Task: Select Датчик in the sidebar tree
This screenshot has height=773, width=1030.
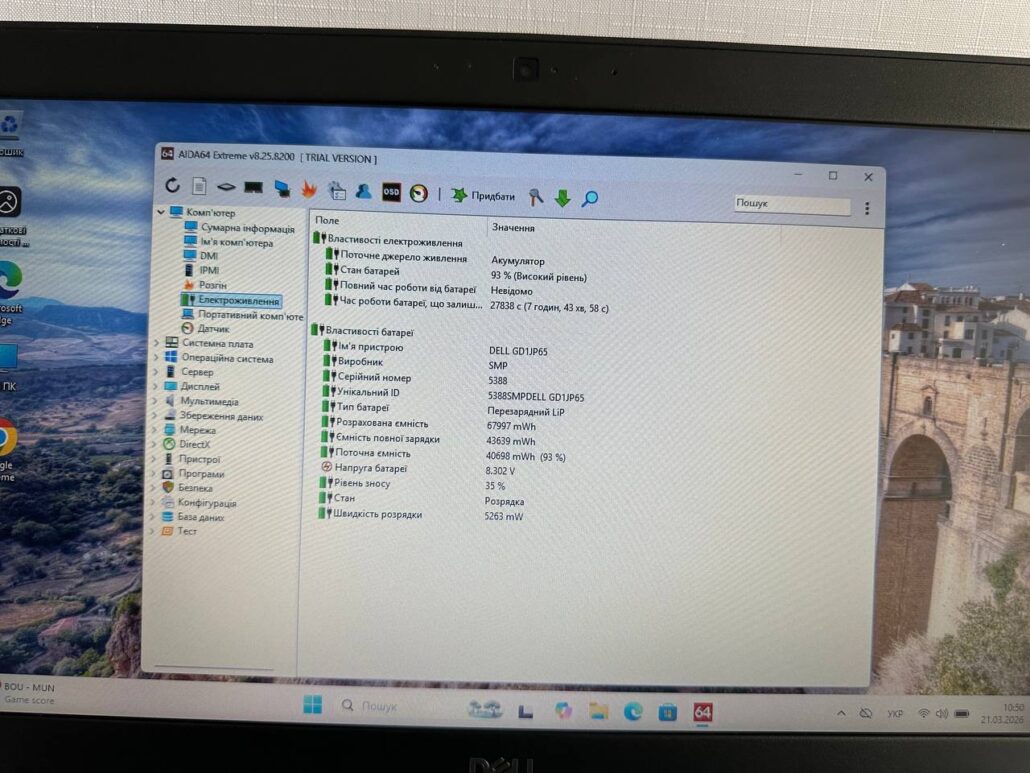Action: click(213, 328)
